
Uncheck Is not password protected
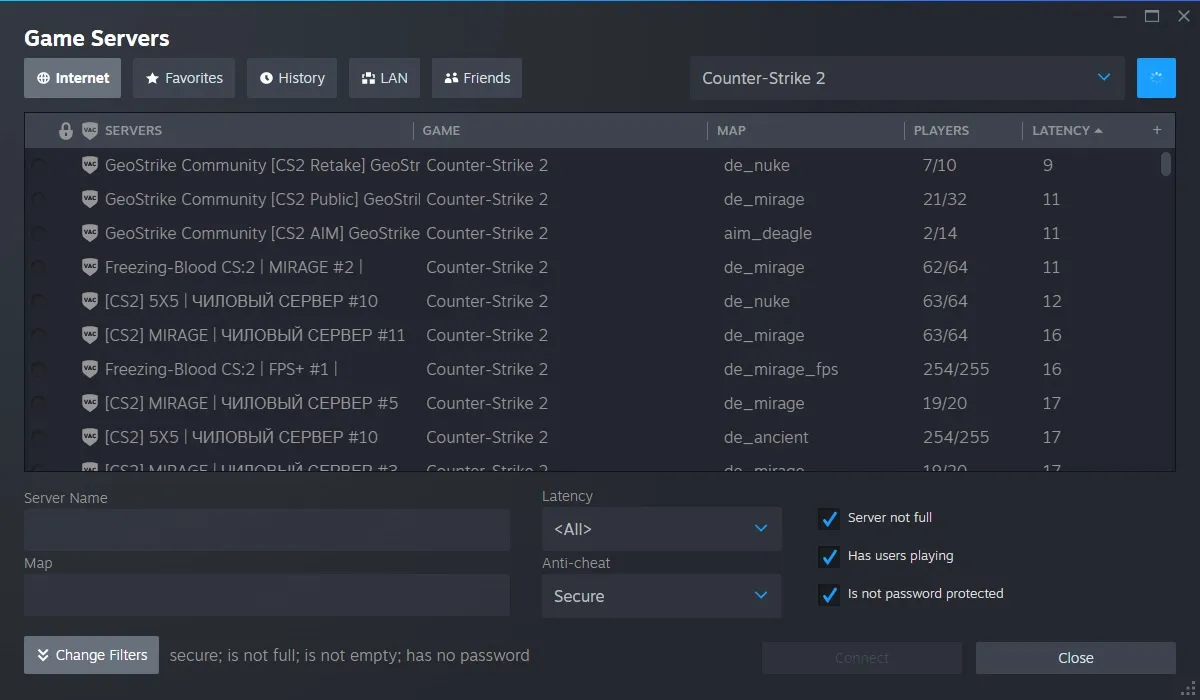tap(829, 594)
